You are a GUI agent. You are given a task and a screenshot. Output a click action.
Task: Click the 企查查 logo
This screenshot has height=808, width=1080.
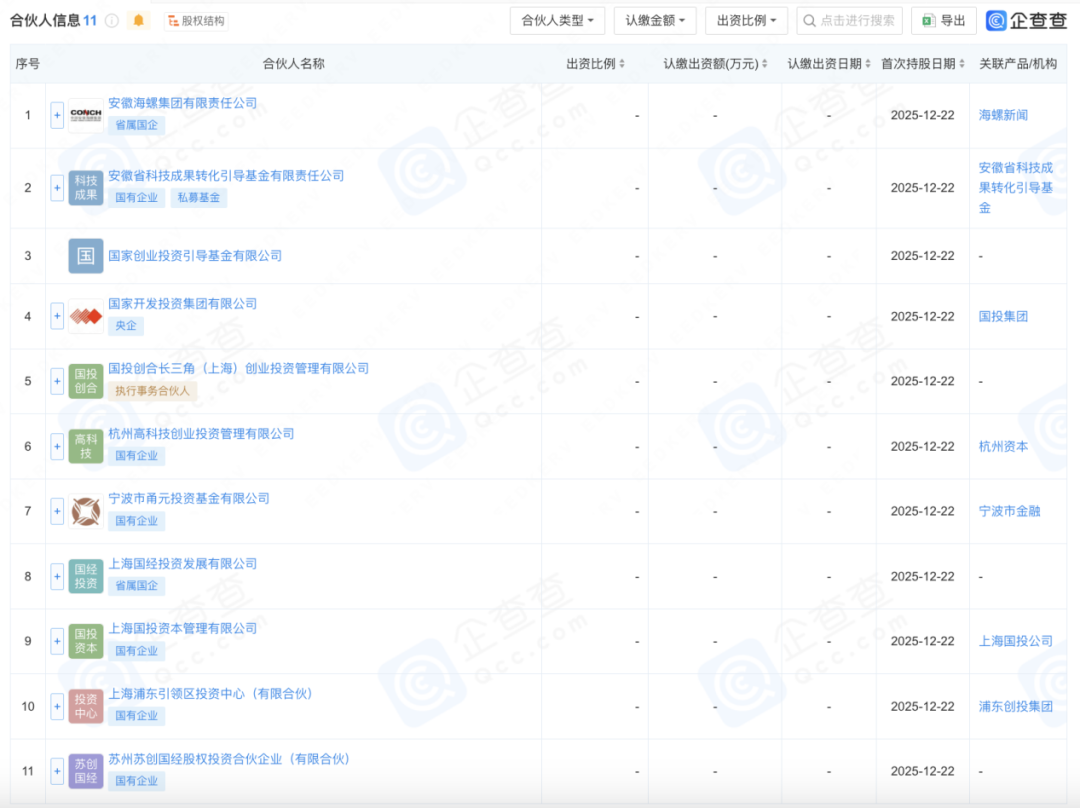click(1026, 19)
